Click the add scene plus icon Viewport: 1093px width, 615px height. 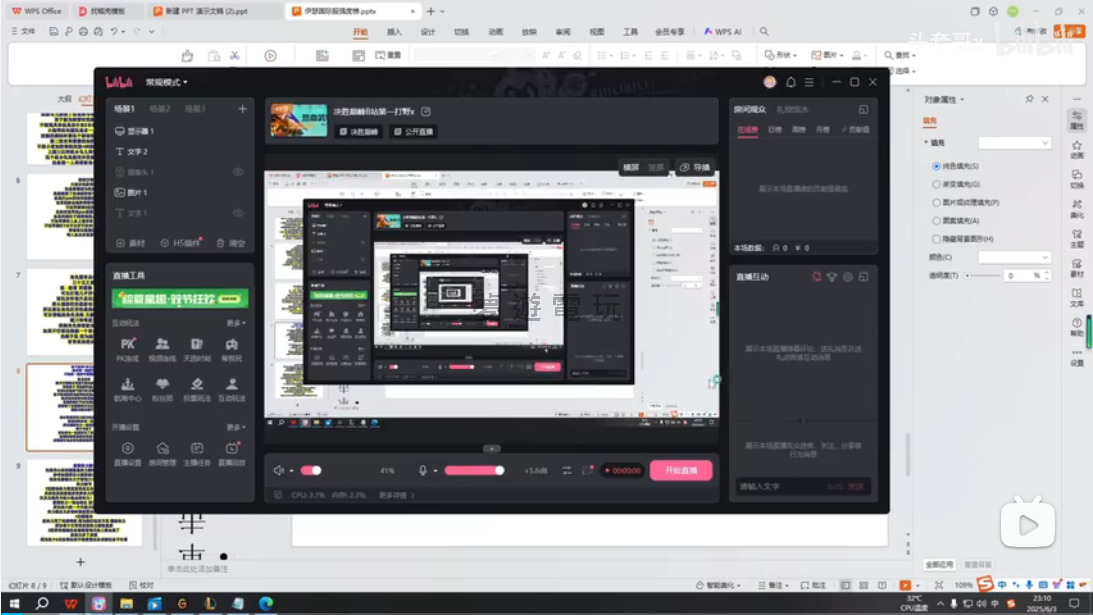click(x=242, y=109)
